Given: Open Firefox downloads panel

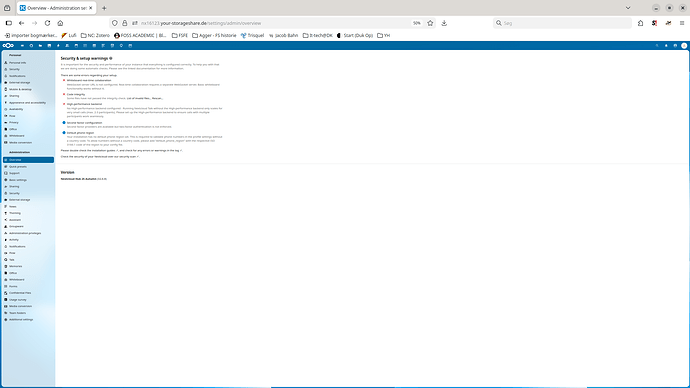Looking at the screenshot, I should click(444, 23).
